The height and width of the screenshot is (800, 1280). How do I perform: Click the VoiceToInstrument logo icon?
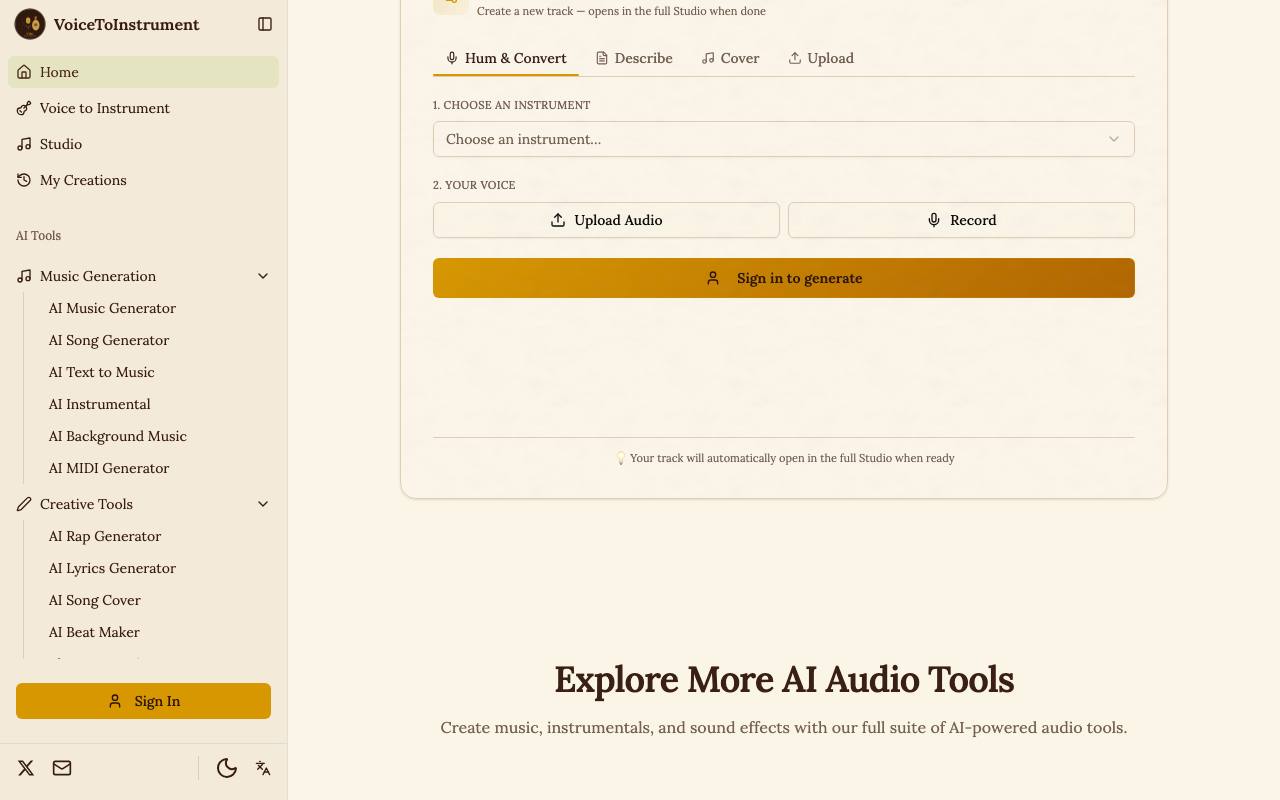point(30,24)
